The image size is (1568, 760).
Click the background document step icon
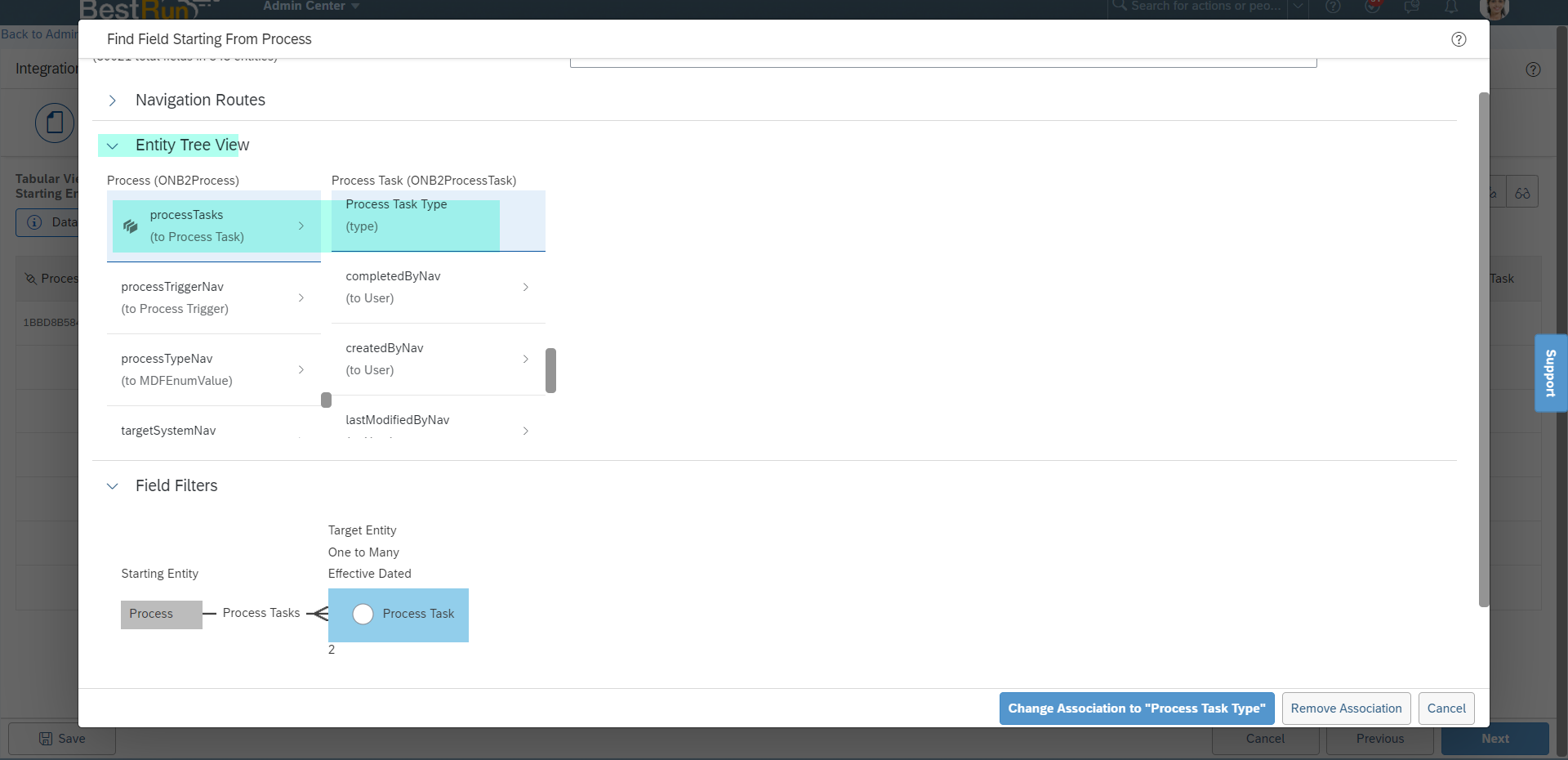[55, 123]
